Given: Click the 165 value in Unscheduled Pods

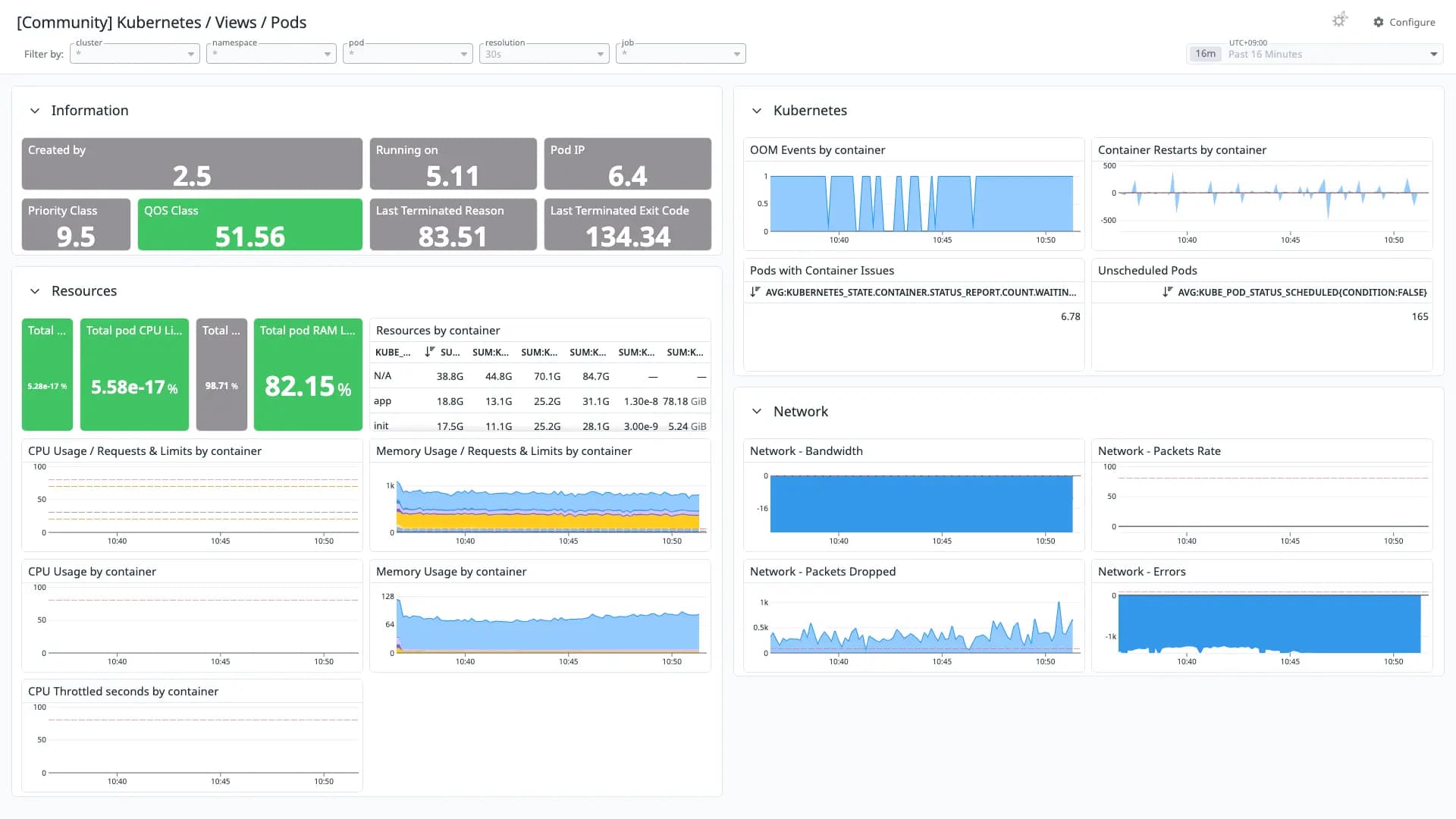Looking at the screenshot, I should pyautogui.click(x=1420, y=316).
